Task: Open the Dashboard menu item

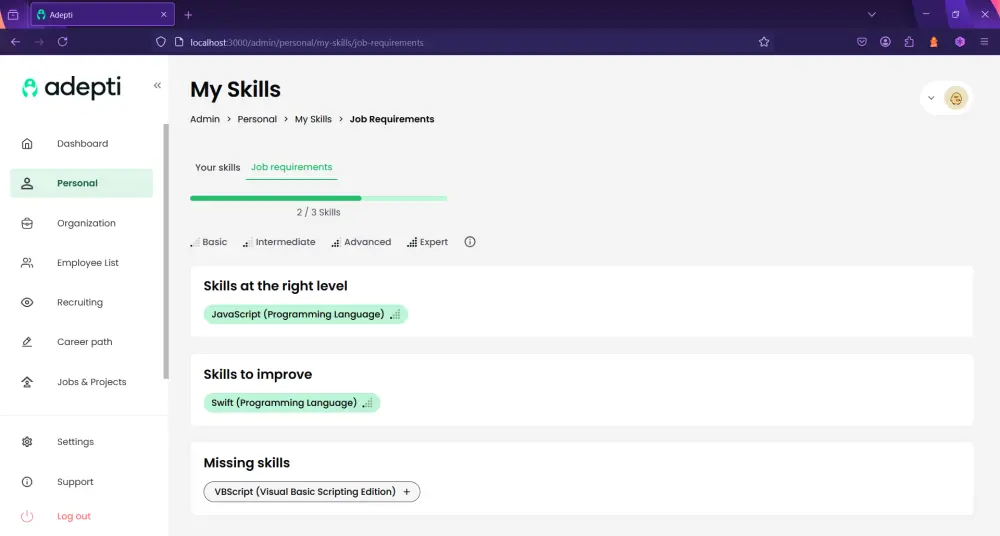Action: coord(82,144)
